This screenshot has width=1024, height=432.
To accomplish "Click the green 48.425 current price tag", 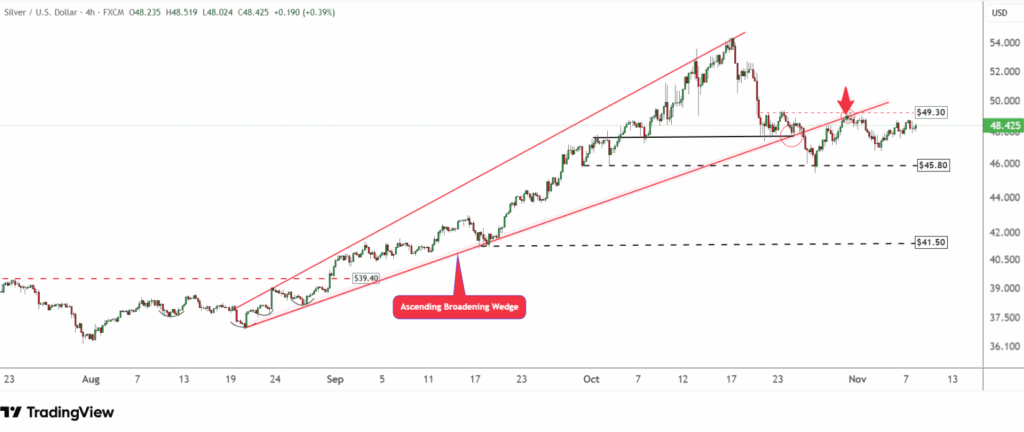I will [x=1001, y=126].
